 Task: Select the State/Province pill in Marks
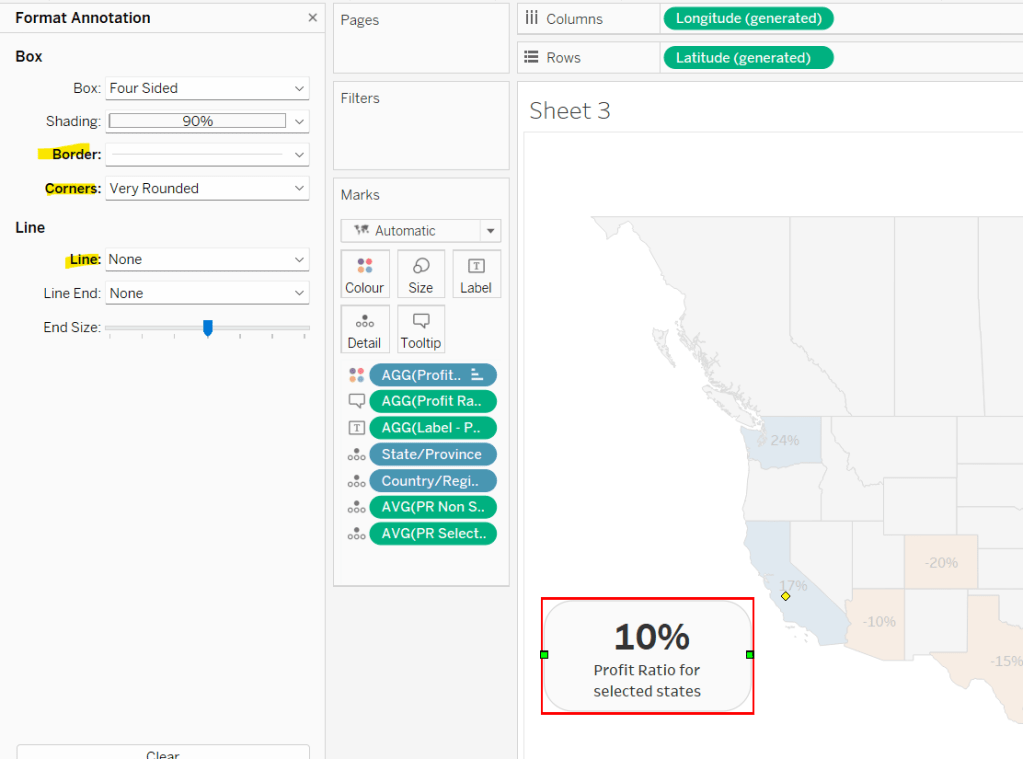coord(432,454)
